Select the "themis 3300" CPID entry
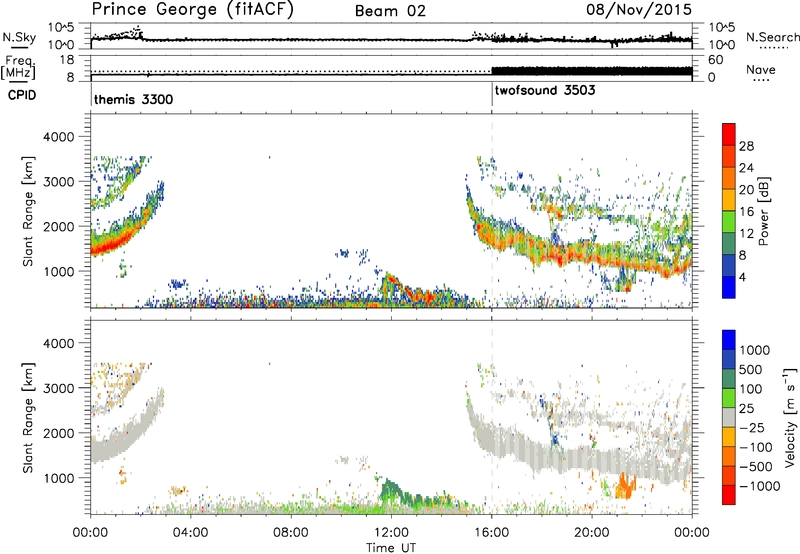This screenshot has width=800, height=554. [134, 99]
